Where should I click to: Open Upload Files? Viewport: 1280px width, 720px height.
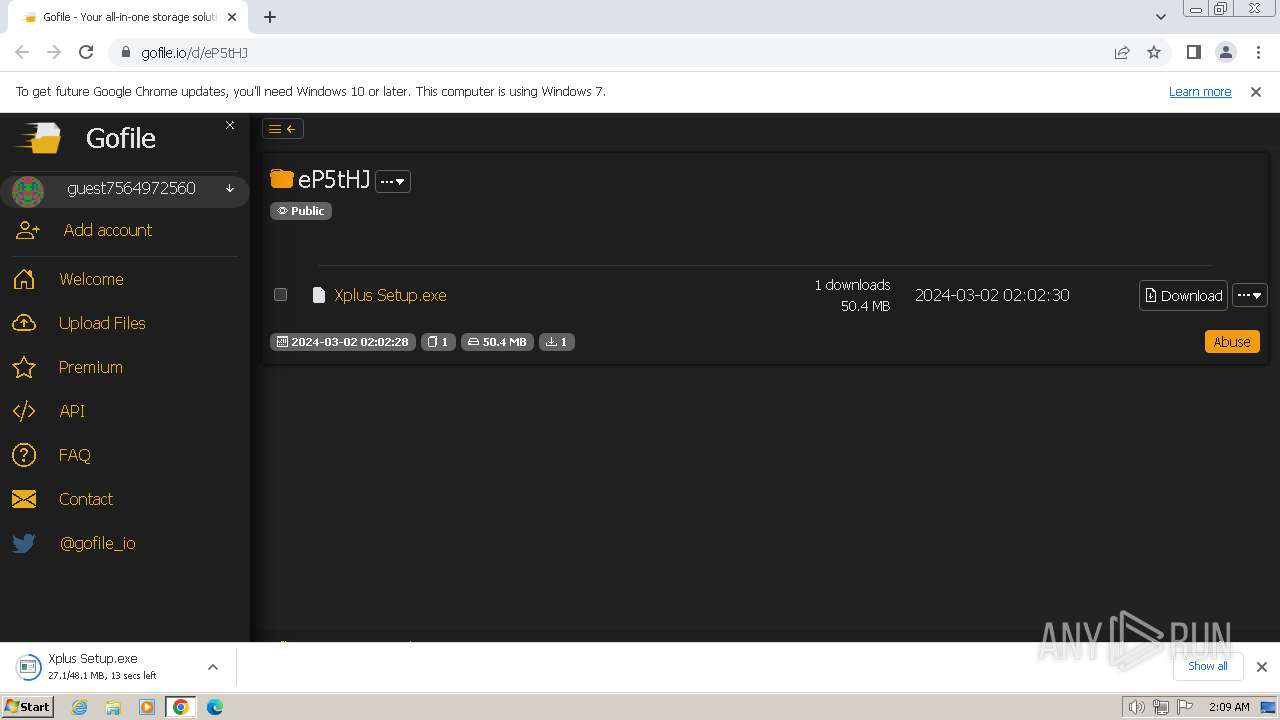[102, 323]
